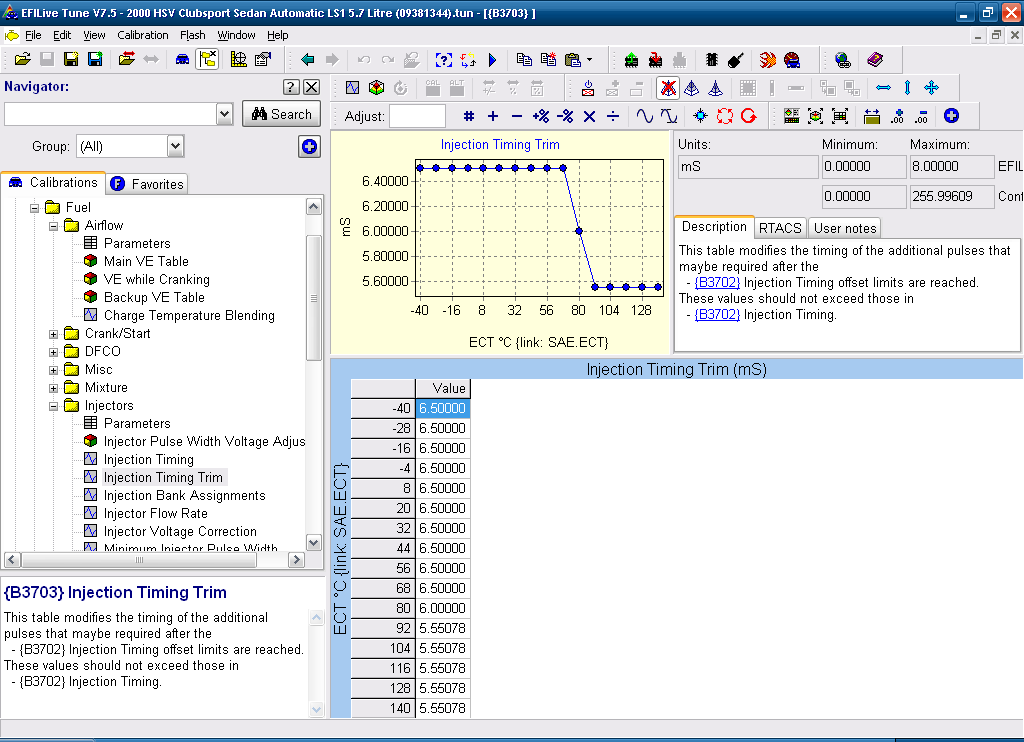Open the Group (All) dropdown
This screenshot has height=742, width=1024.
(x=176, y=146)
